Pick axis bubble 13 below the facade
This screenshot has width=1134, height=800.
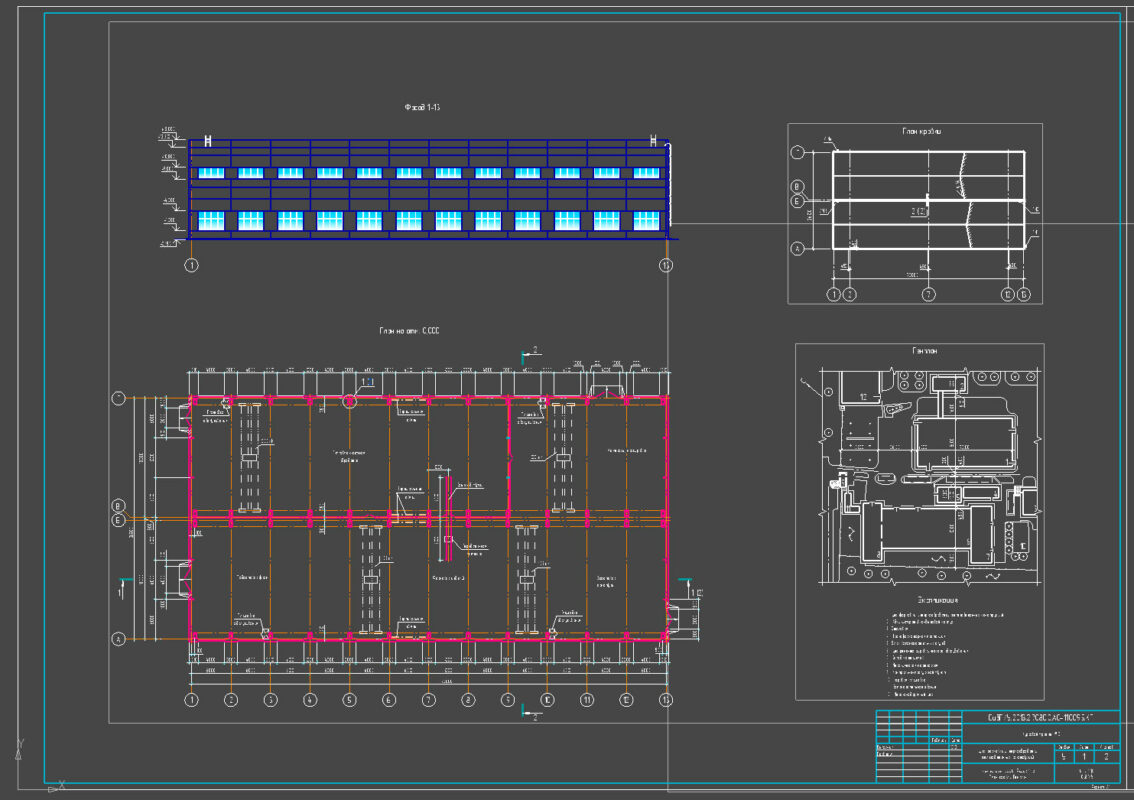click(666, 265)
